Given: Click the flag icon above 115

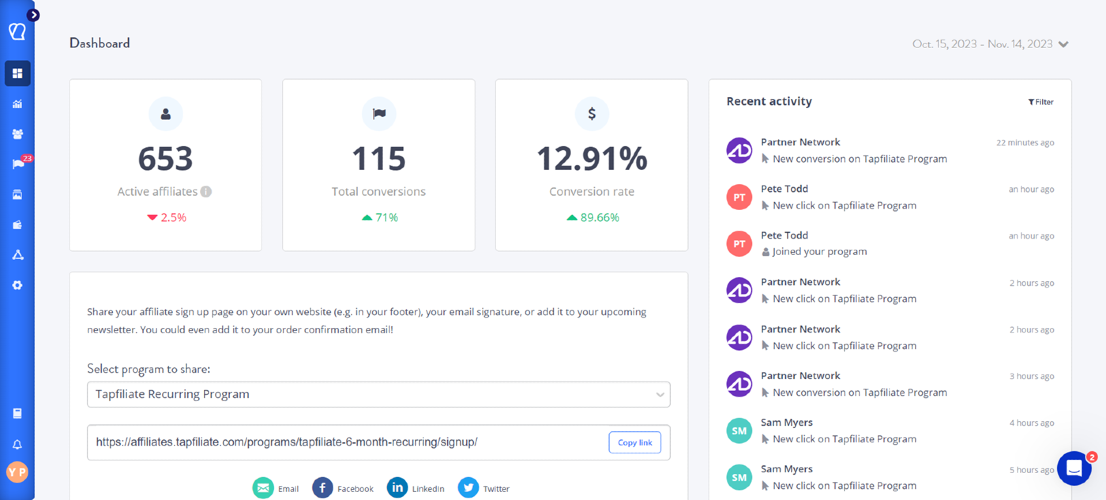Looking at the screenshot, I should tap(379, 114).
